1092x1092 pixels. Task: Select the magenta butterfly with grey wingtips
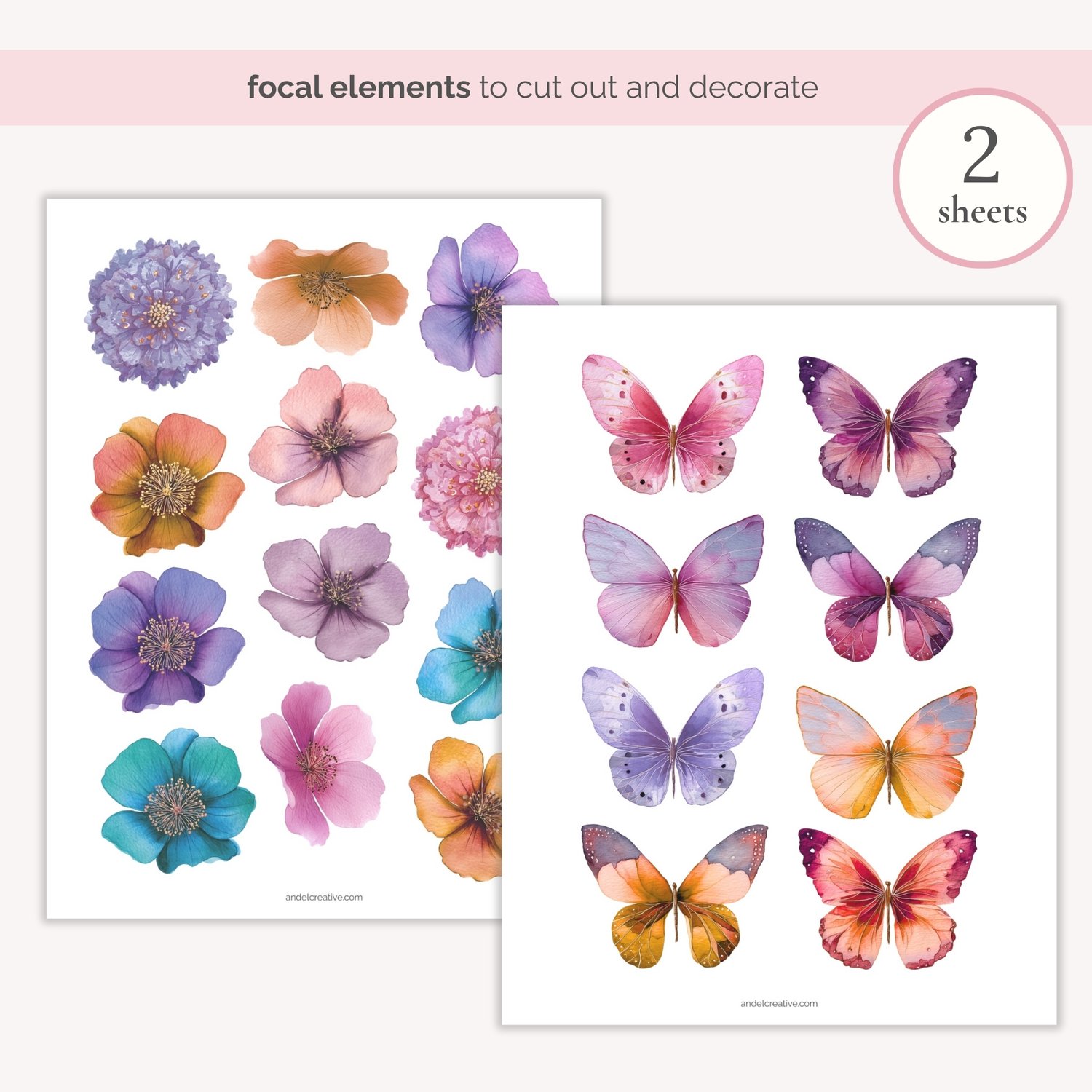(x=887, y=590)
